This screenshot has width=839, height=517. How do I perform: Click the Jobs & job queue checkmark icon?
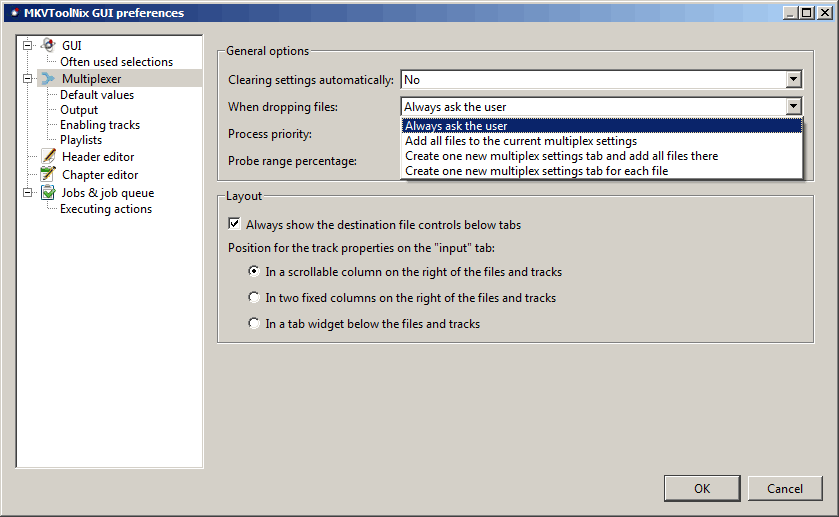48,192
